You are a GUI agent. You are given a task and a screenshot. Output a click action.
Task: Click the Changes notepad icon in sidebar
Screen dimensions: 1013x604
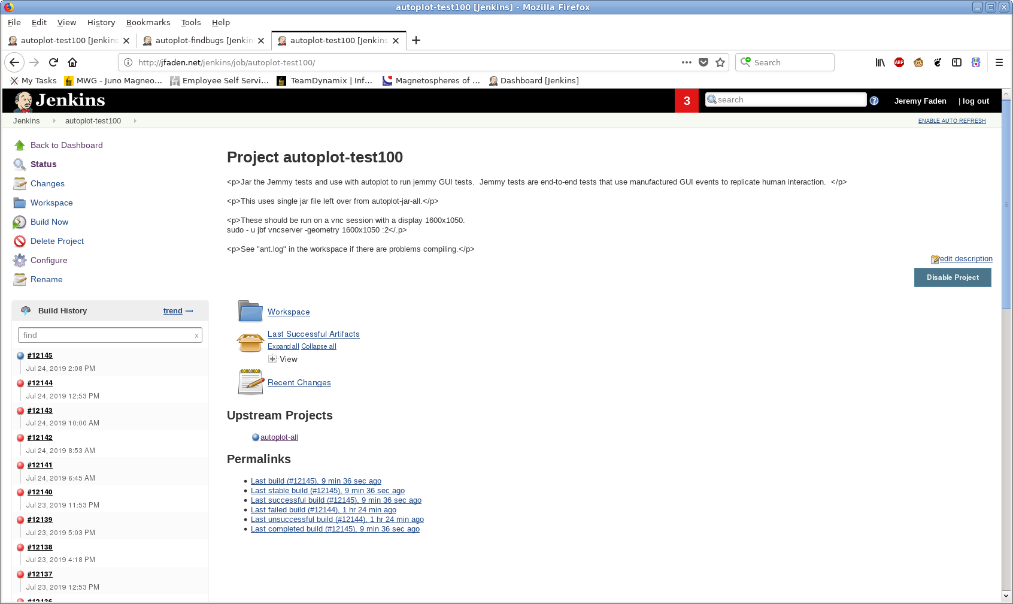click(x=19, y=183)
